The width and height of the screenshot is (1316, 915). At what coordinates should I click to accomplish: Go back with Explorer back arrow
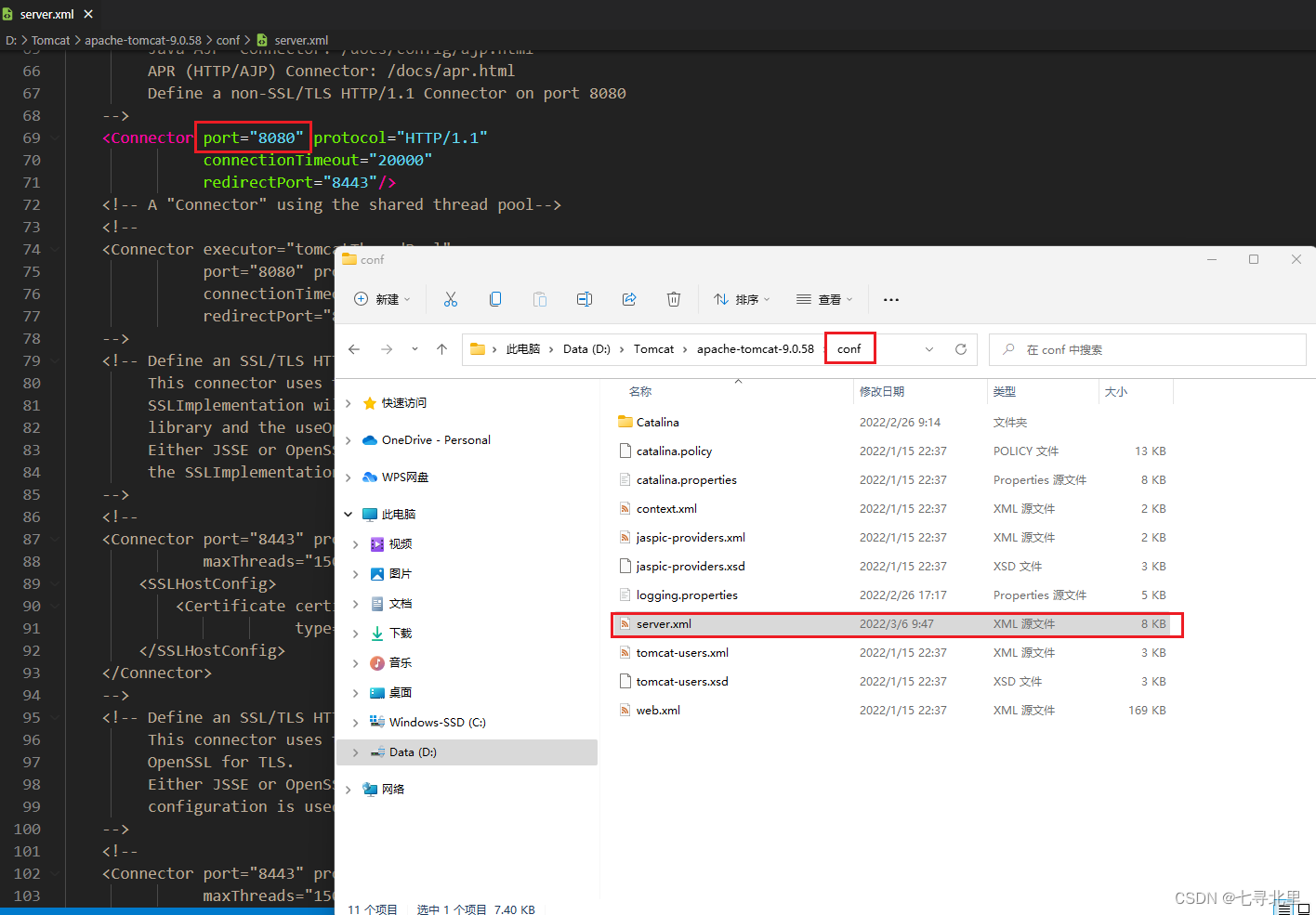tap(354, 349)
